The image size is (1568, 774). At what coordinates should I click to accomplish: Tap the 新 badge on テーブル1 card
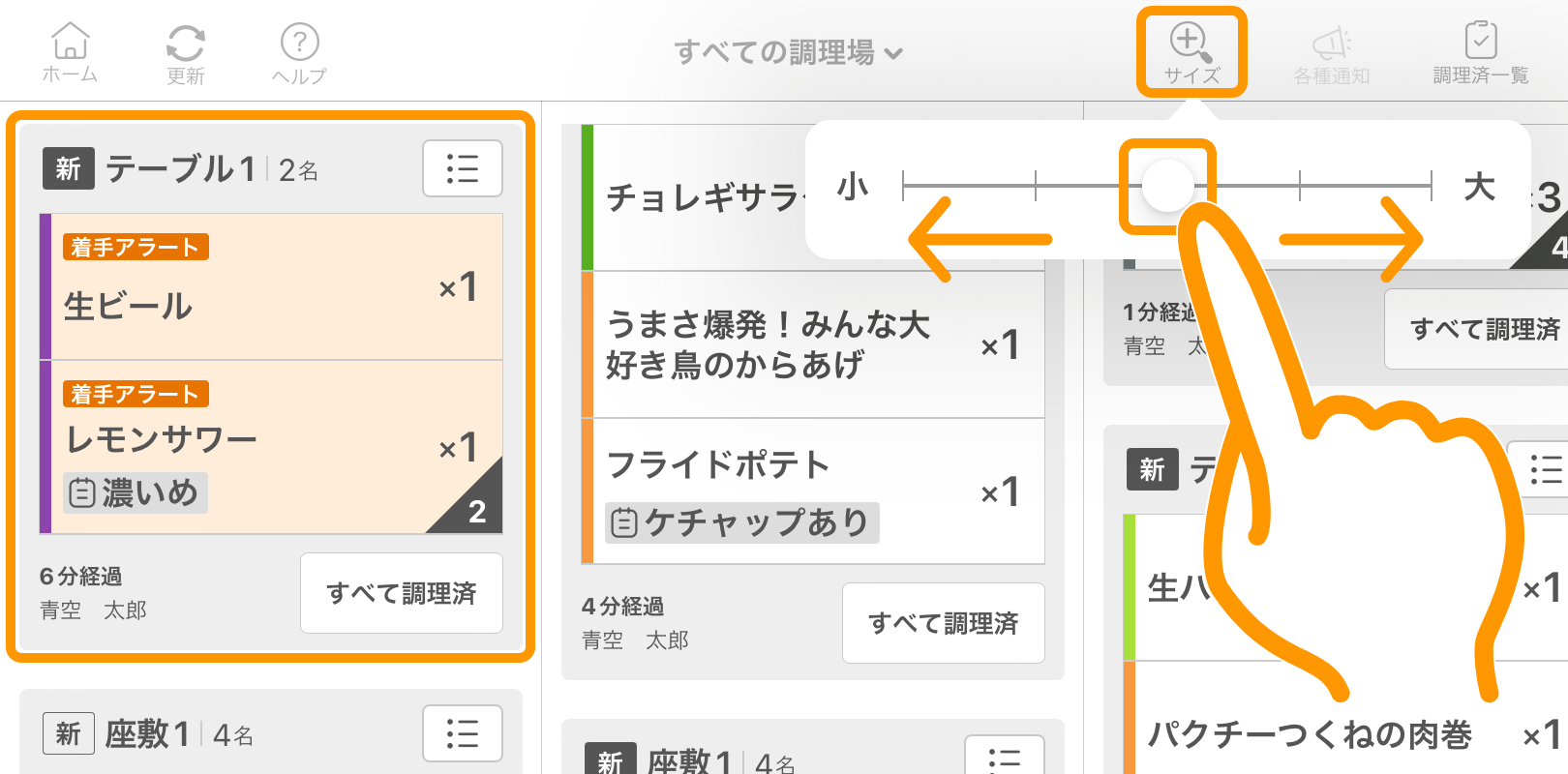point(68,168)
